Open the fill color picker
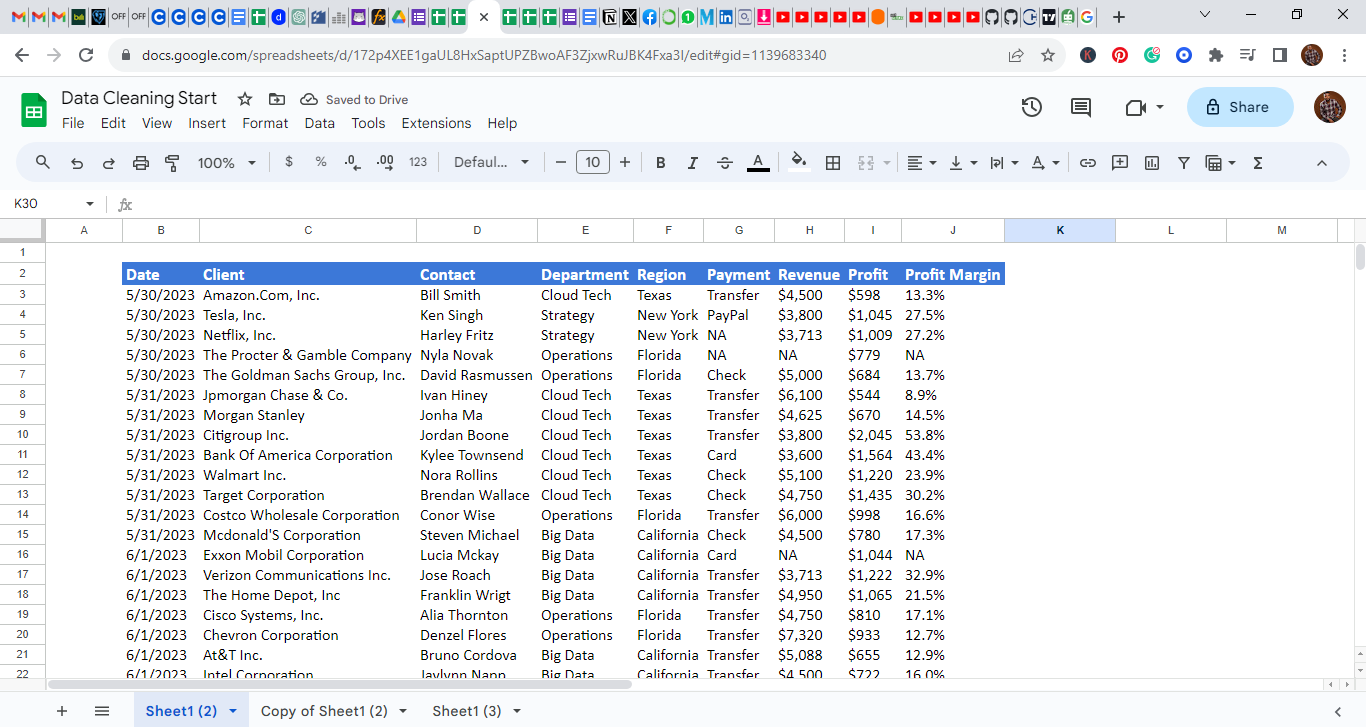The image size is (1366, 727). point(798,162)
